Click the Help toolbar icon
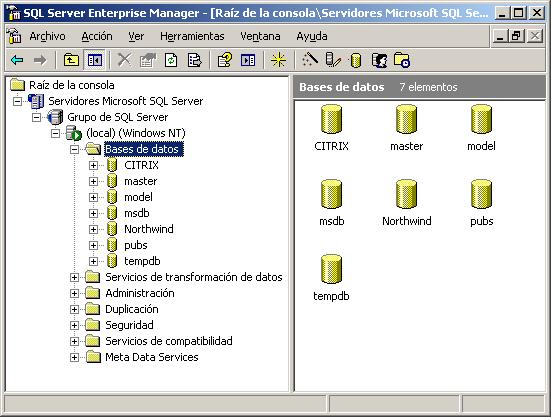This screenshot has width=551, height=417. coord(224,60)
